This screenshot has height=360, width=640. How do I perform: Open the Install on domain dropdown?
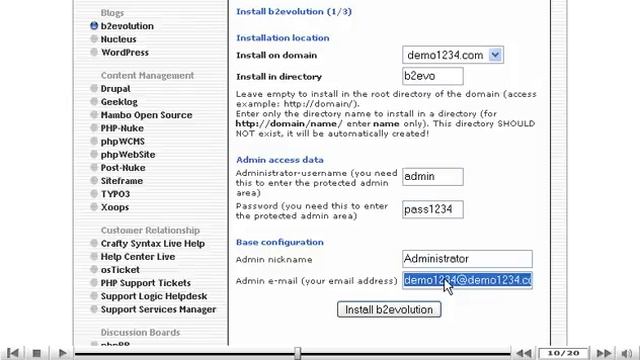pyautogui.click(x=453, y=55)
